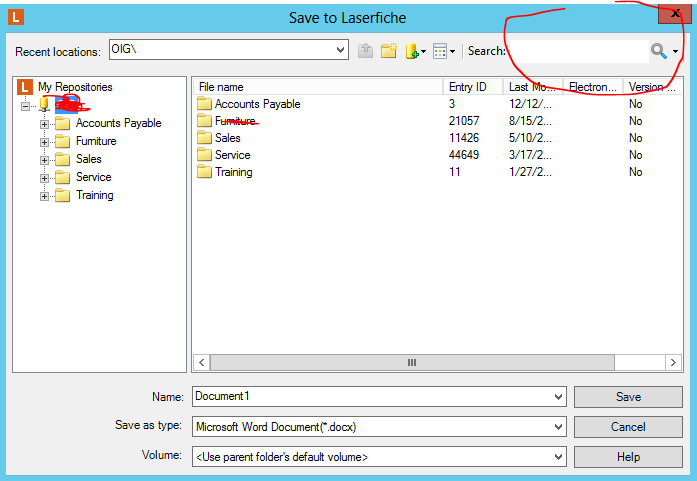The width and height of the screenshot is (697, 481).
Task: Select Accounts Payable in the tree
Action: pos(119,123)
